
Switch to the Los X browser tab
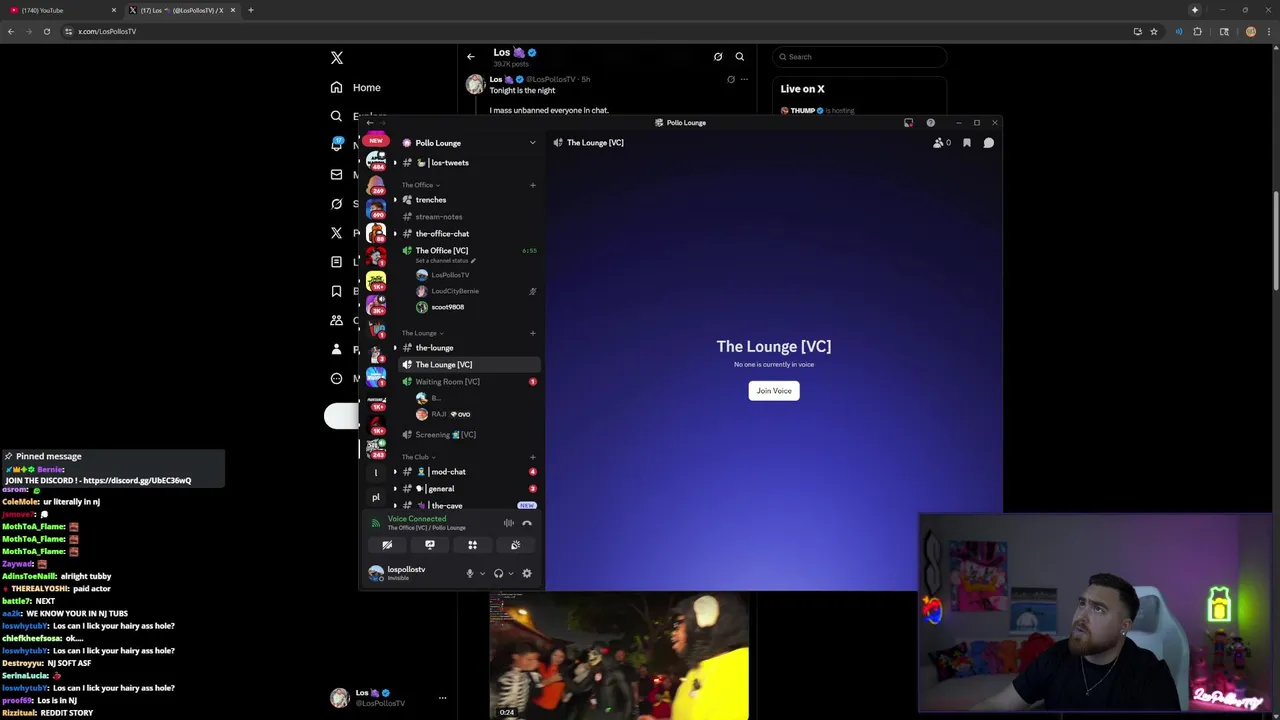click(x=180, y=10)
